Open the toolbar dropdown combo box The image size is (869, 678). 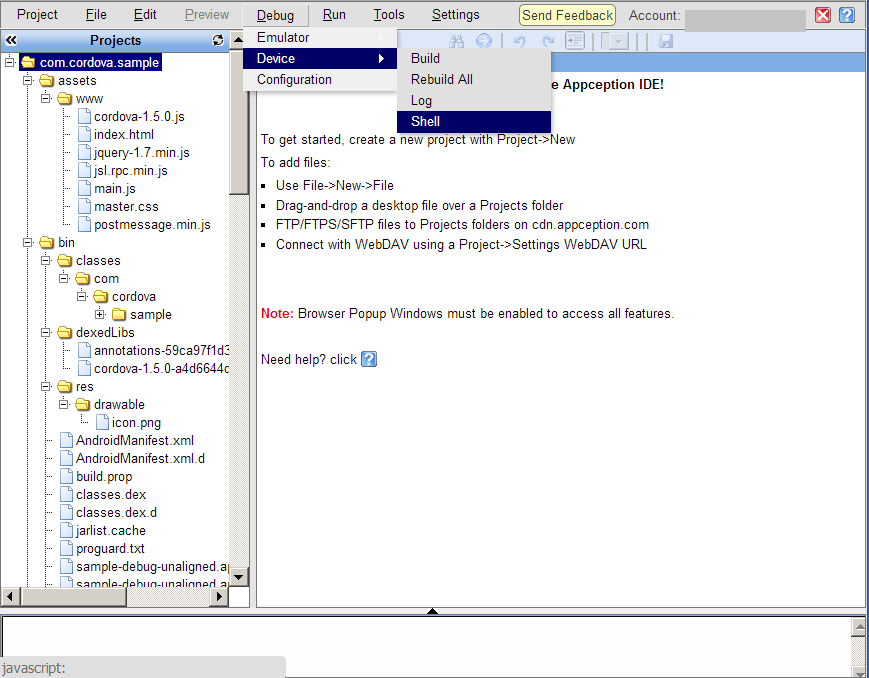(x=615, y=41)
